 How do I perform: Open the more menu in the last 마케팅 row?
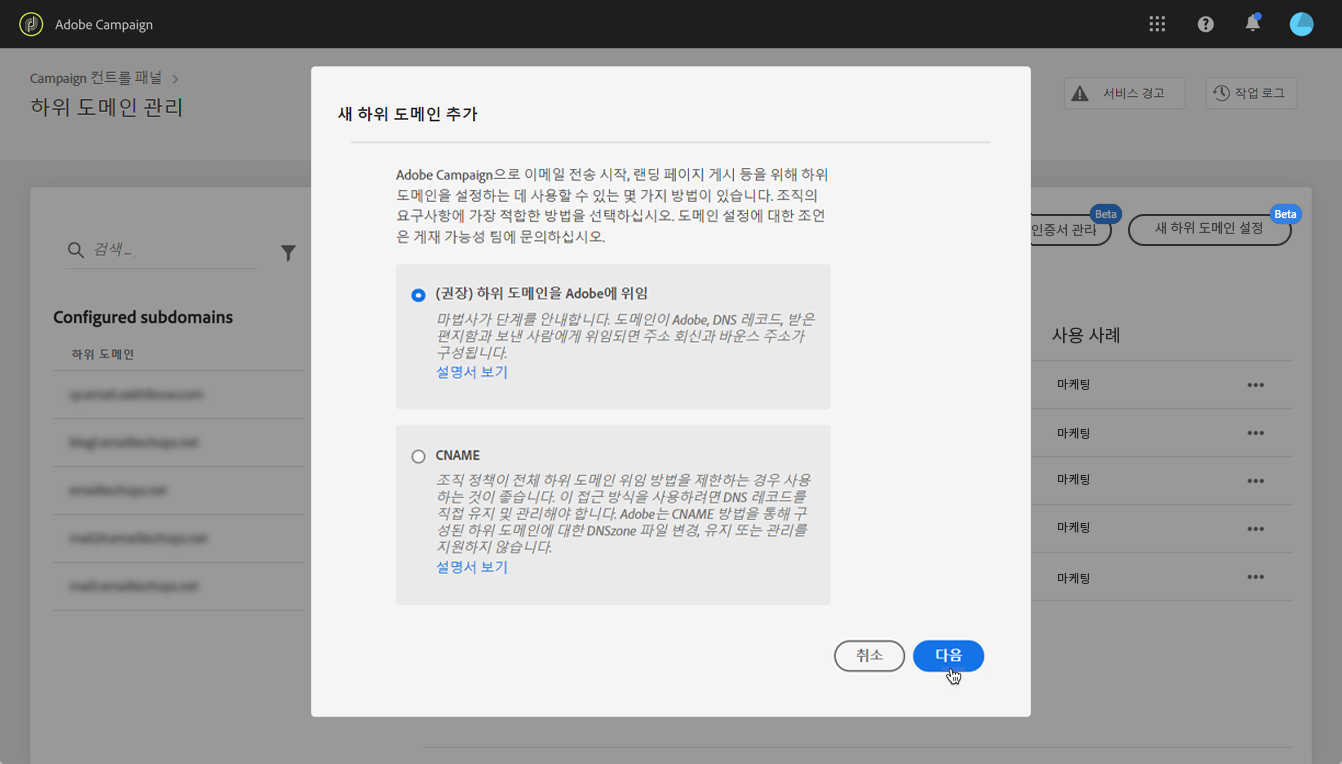(1255, 577)
